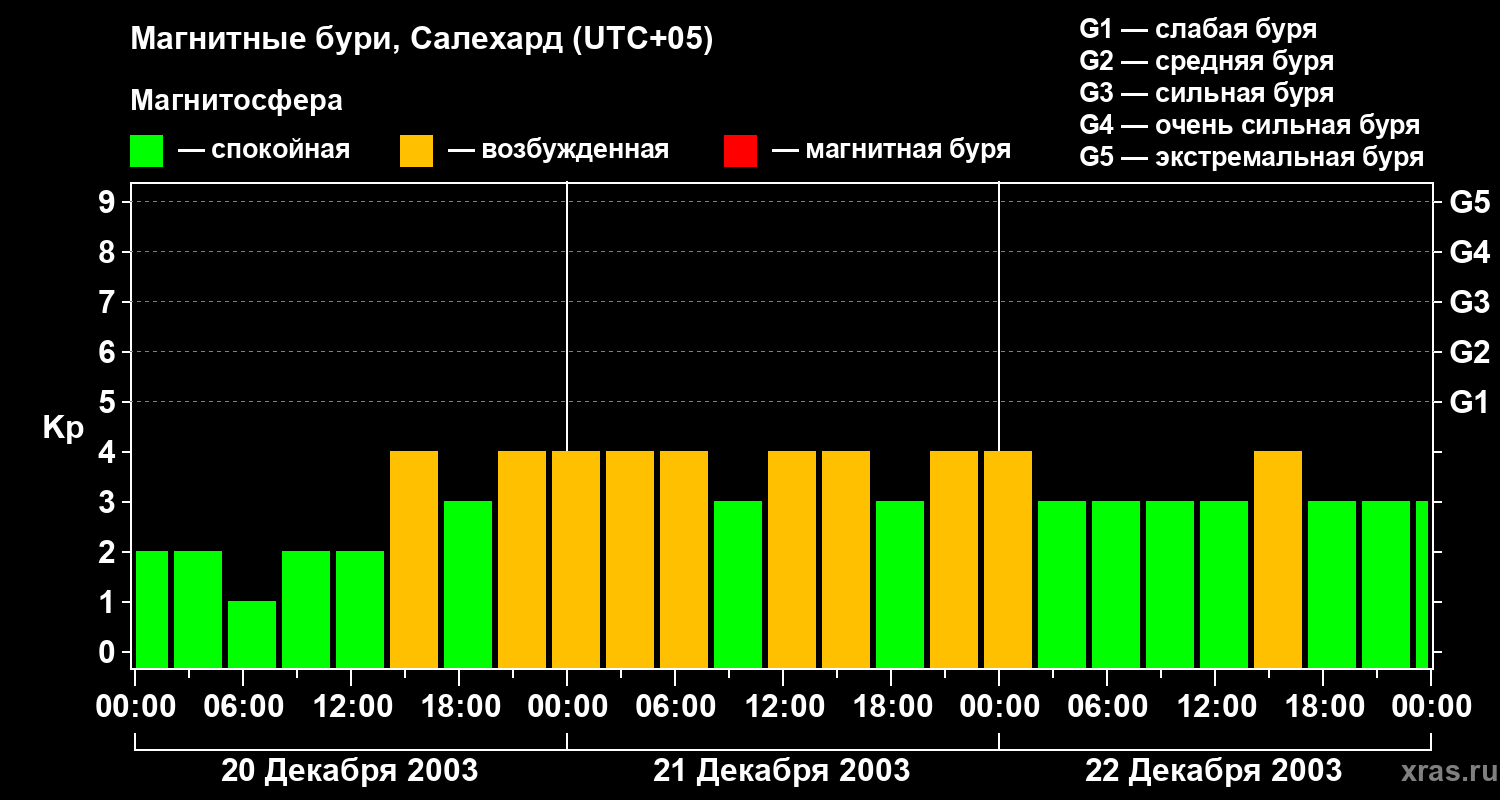Click the narrow green bar at the right edge
The width and height of the screenshot is (1500, 800).
pos(1422,584)
